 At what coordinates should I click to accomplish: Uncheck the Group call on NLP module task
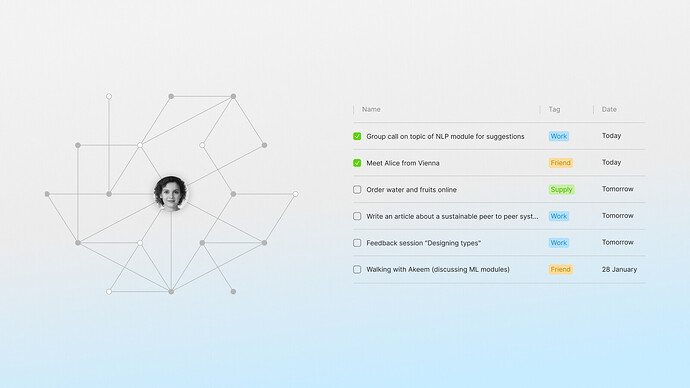357,136
